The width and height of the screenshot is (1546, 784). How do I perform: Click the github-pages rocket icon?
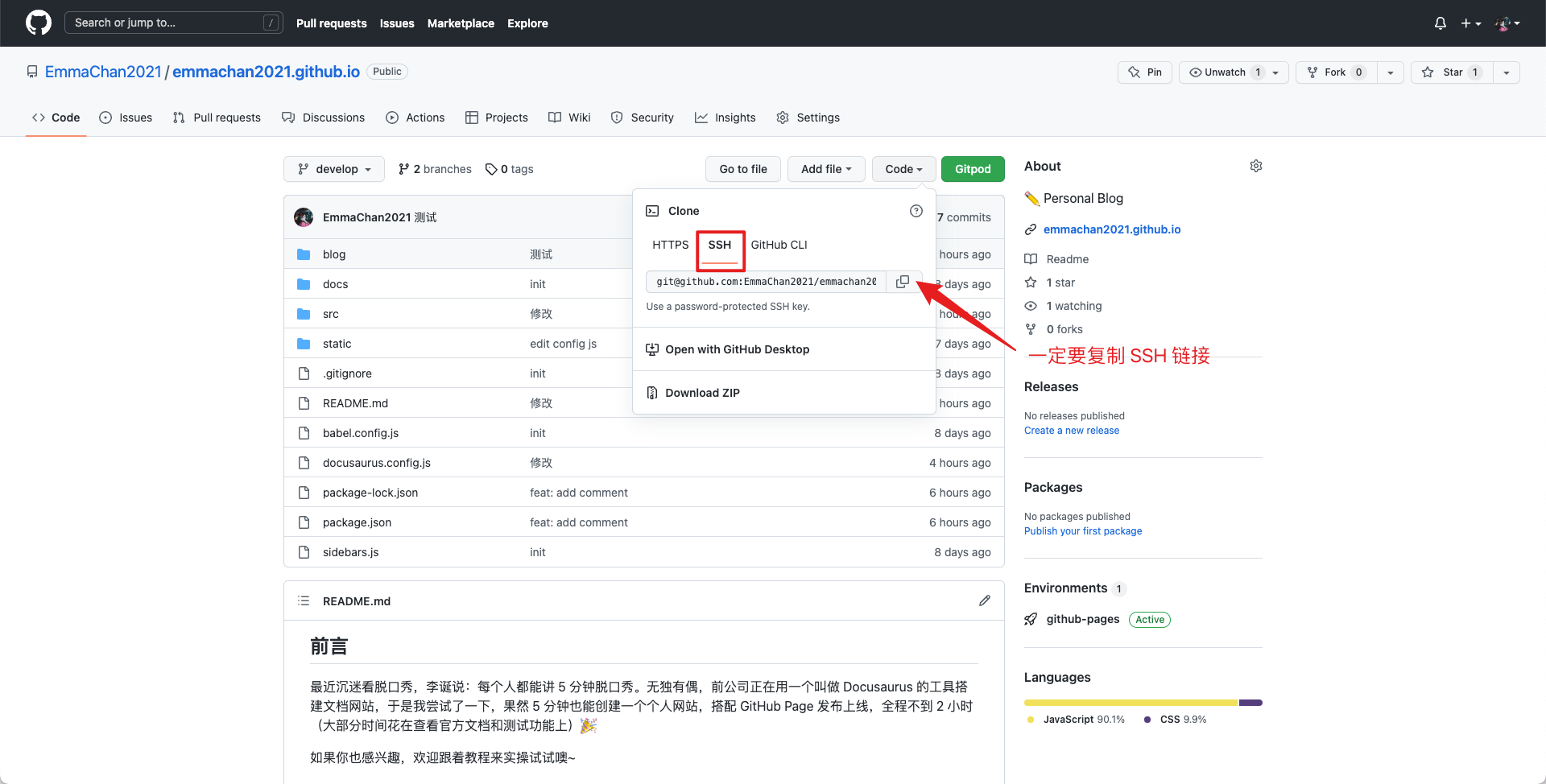pos(1031,619)
